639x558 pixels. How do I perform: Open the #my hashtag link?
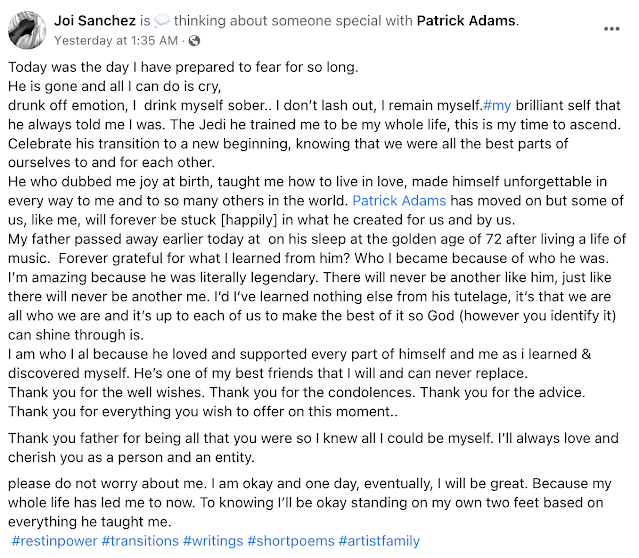497,105
